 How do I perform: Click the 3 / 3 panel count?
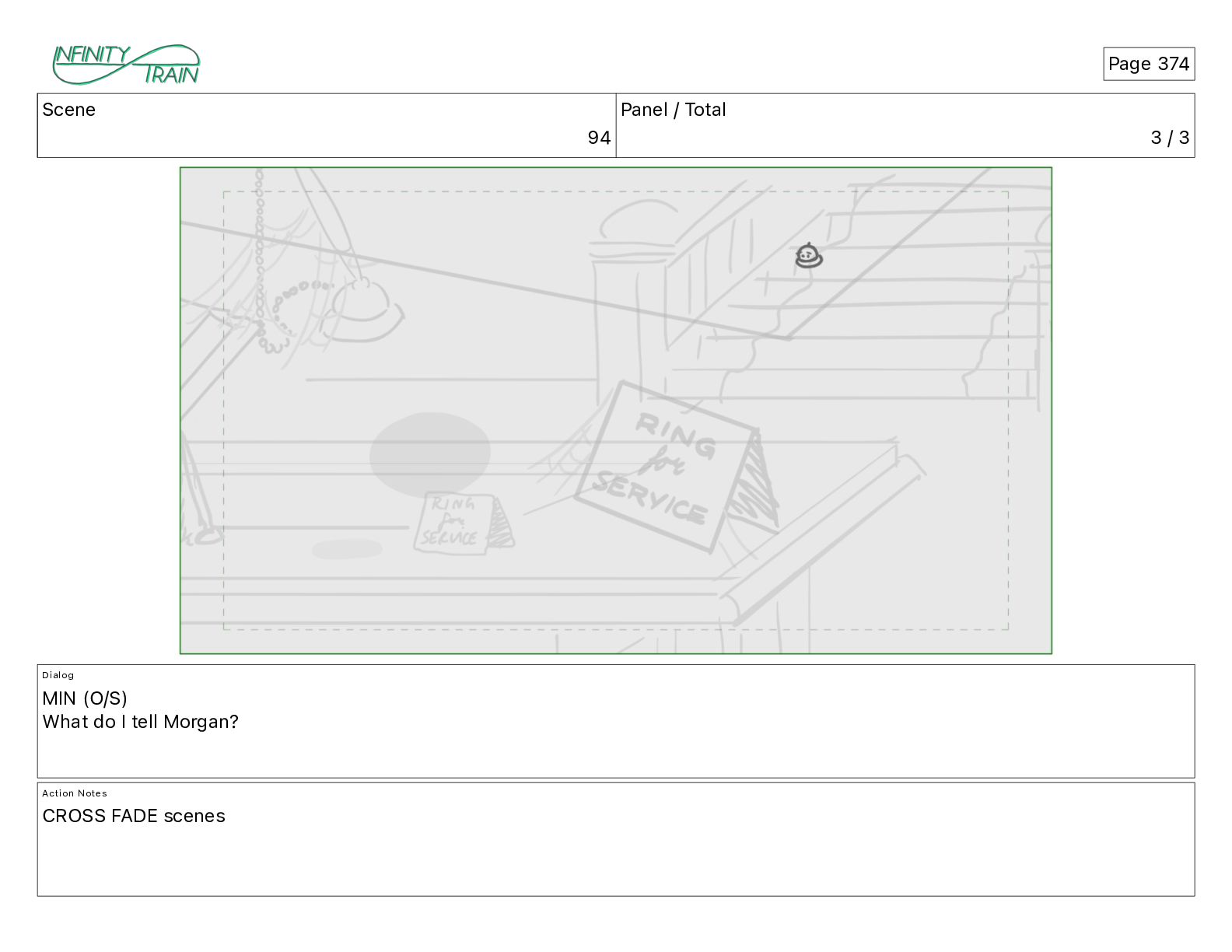pyautogui.click(x=1170, y=138)
